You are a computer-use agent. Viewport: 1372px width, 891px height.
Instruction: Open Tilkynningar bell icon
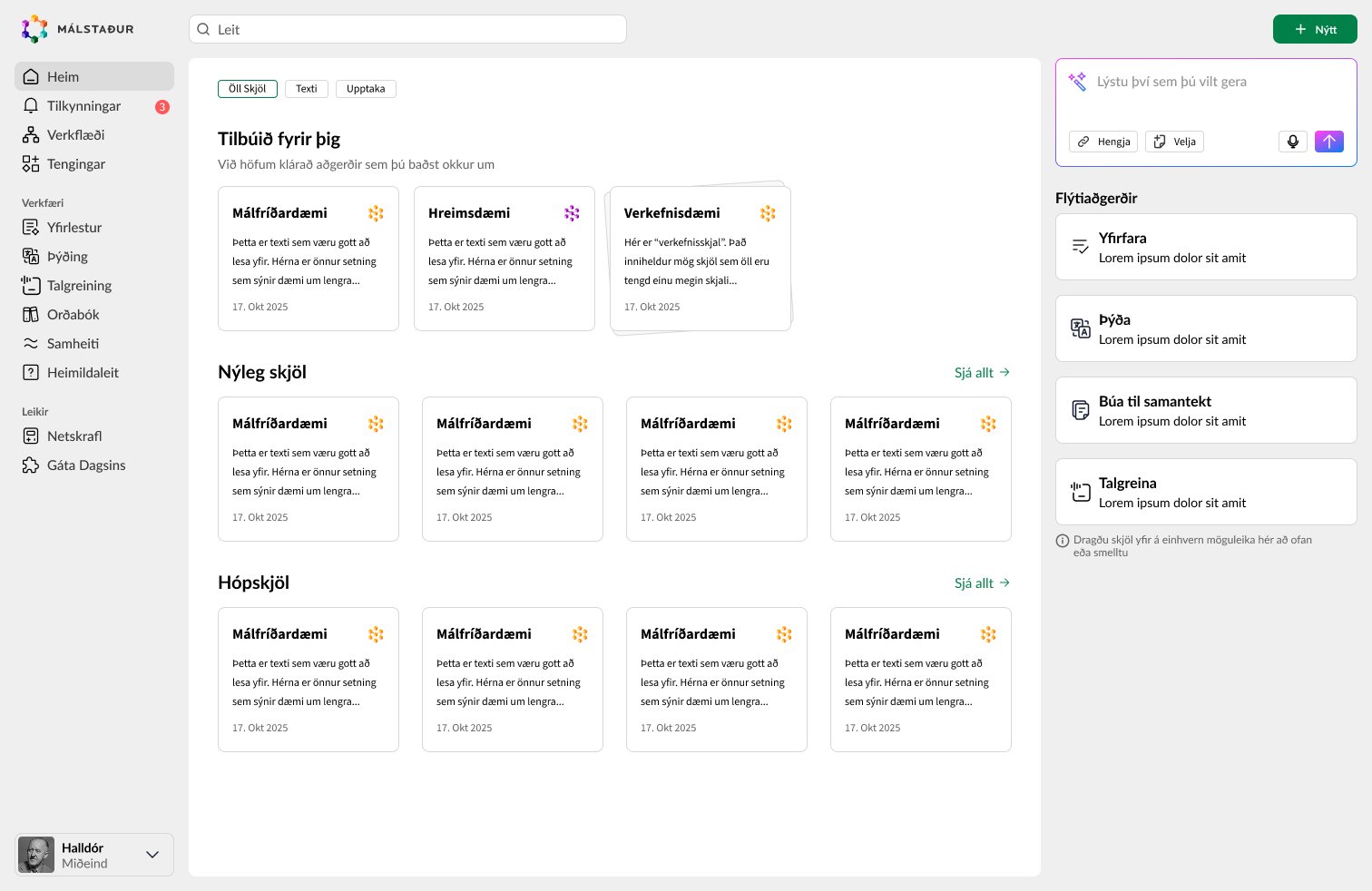(31, 106)
